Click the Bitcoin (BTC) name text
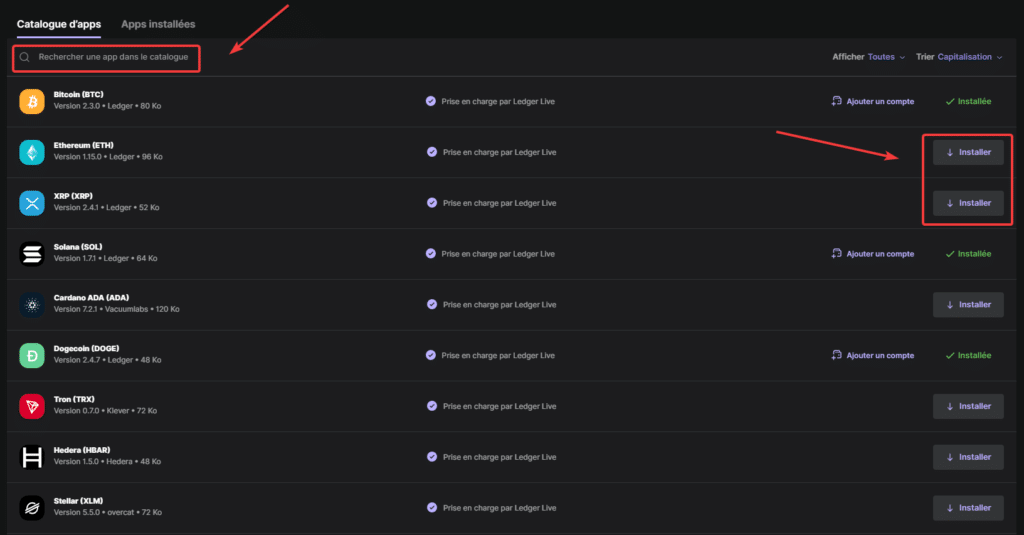 (x=78, y=95)
